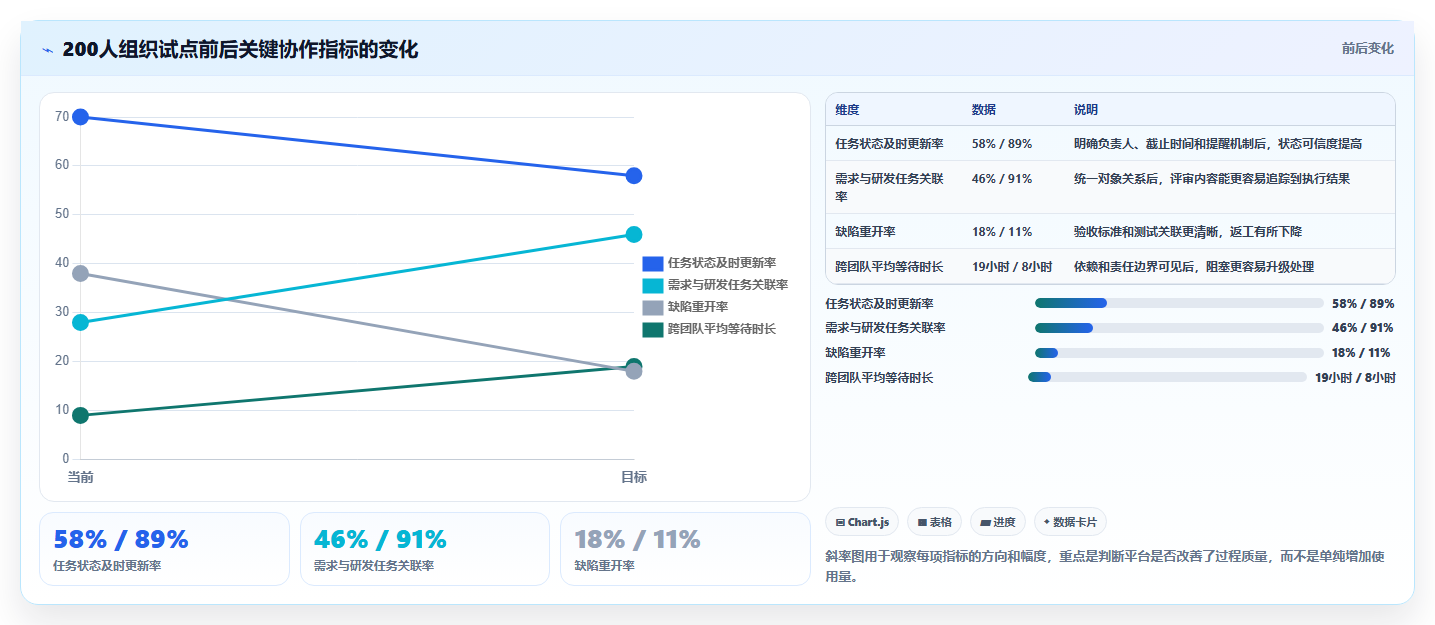Select the cyan data point at 28
This screenshot has width=1435, height=625.
81,322
